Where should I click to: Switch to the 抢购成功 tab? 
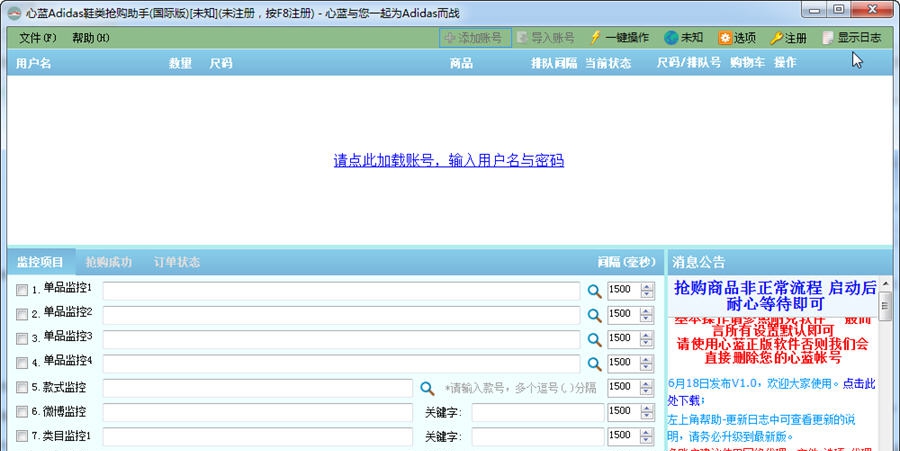[x=108, y=262]
